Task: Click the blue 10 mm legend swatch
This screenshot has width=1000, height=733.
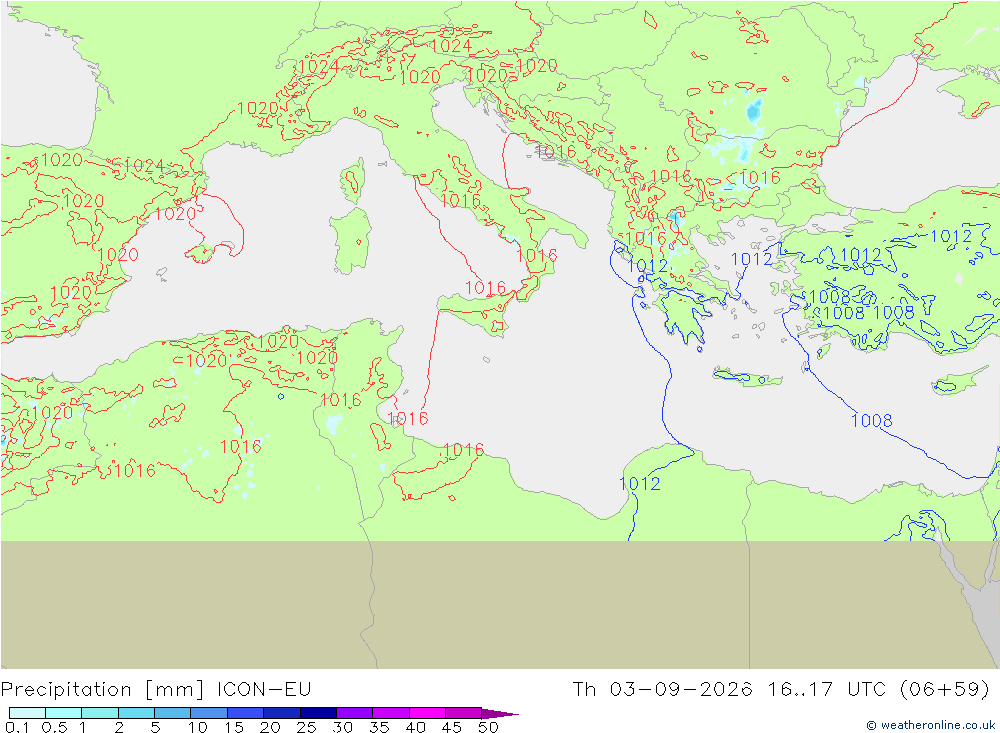Action: click(209, 713)
